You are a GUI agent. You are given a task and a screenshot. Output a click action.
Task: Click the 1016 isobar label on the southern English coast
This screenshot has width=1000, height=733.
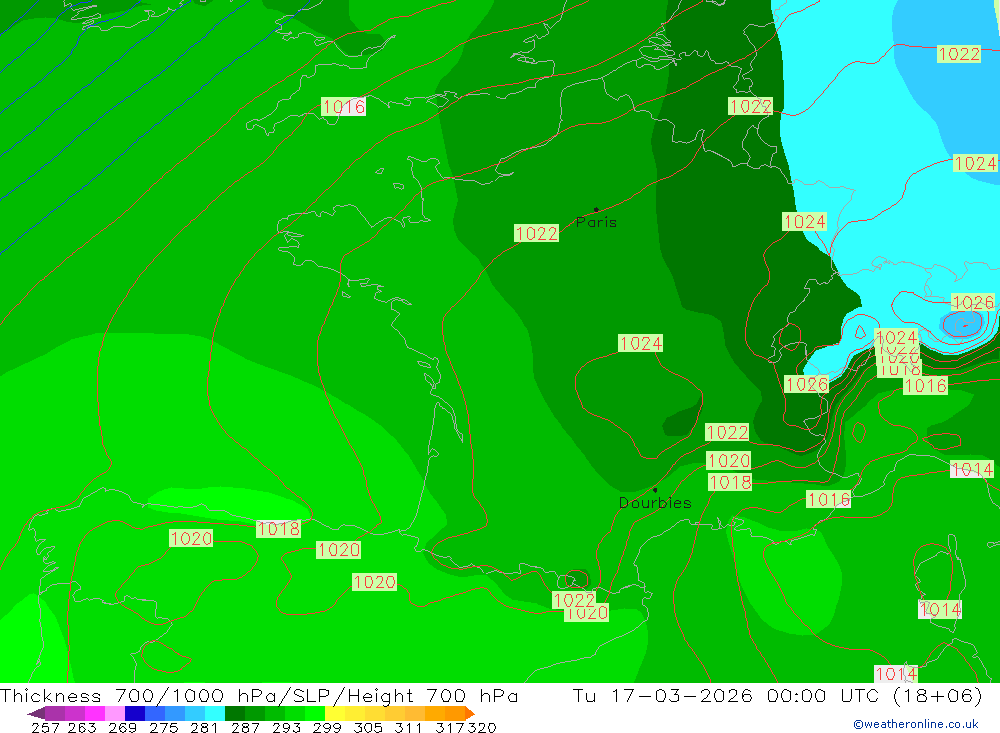click(343, 107)
